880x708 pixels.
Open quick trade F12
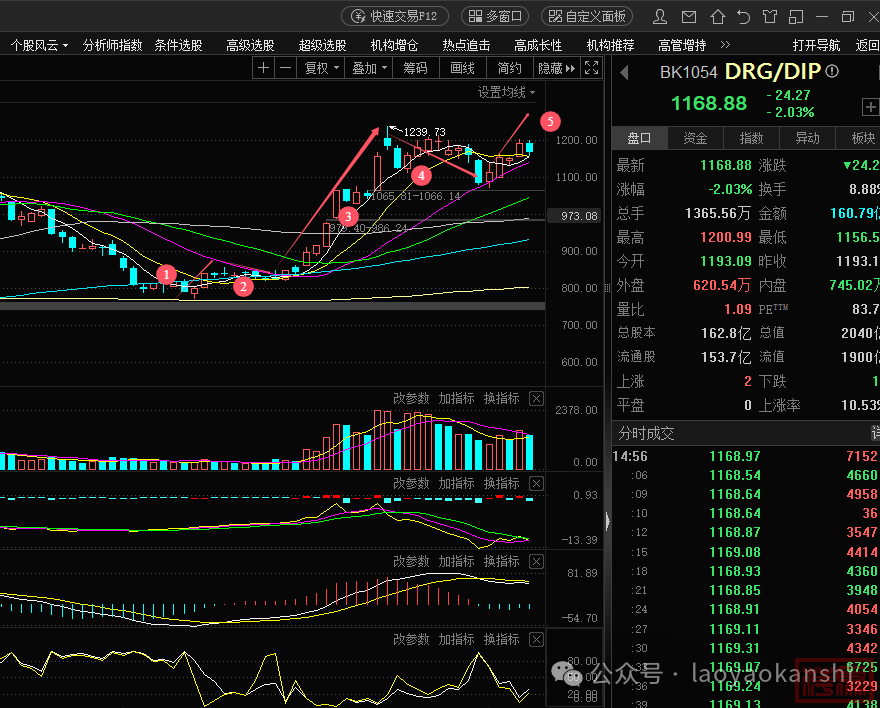[395, 16]
